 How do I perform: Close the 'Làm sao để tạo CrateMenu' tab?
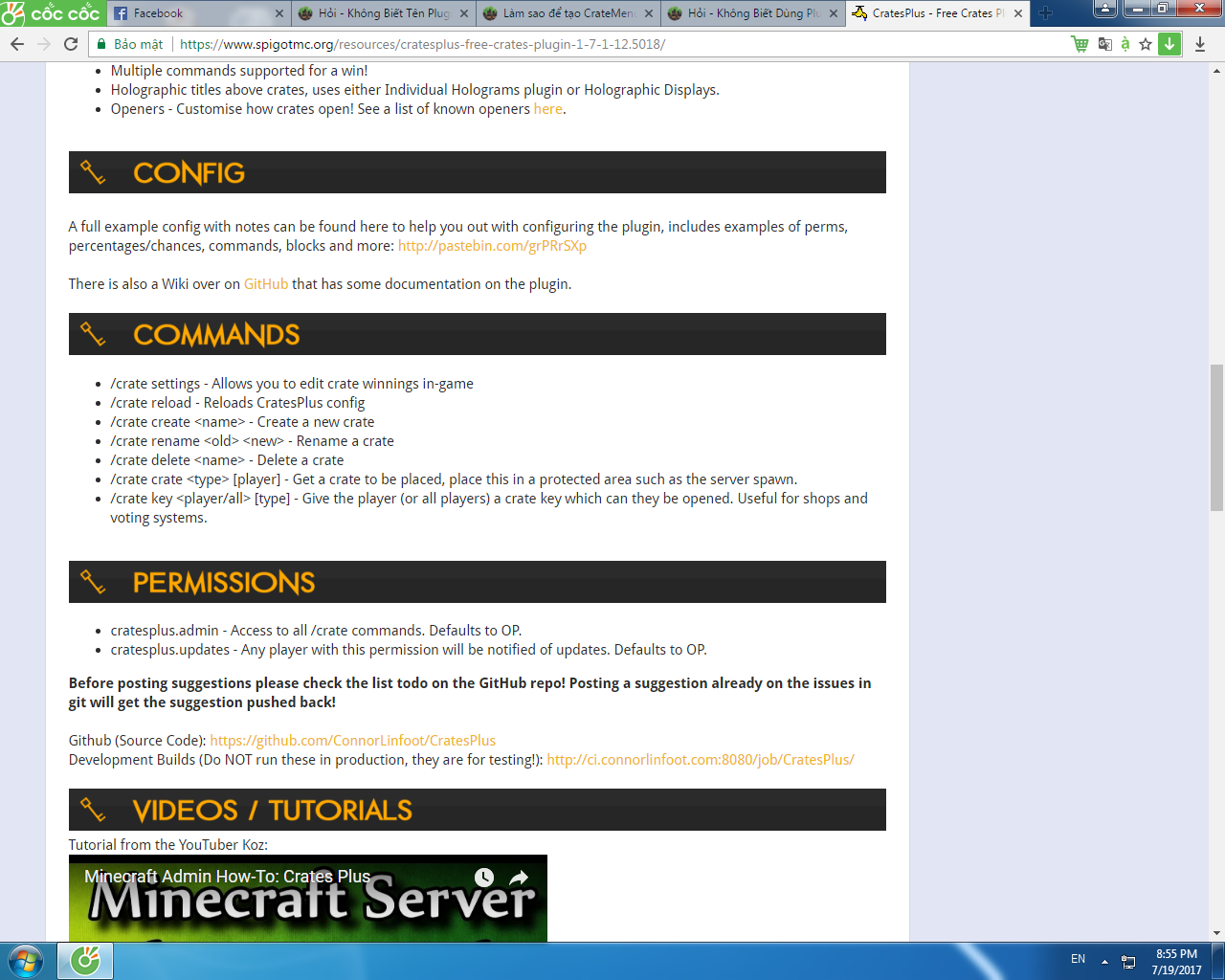click(649, 13)
